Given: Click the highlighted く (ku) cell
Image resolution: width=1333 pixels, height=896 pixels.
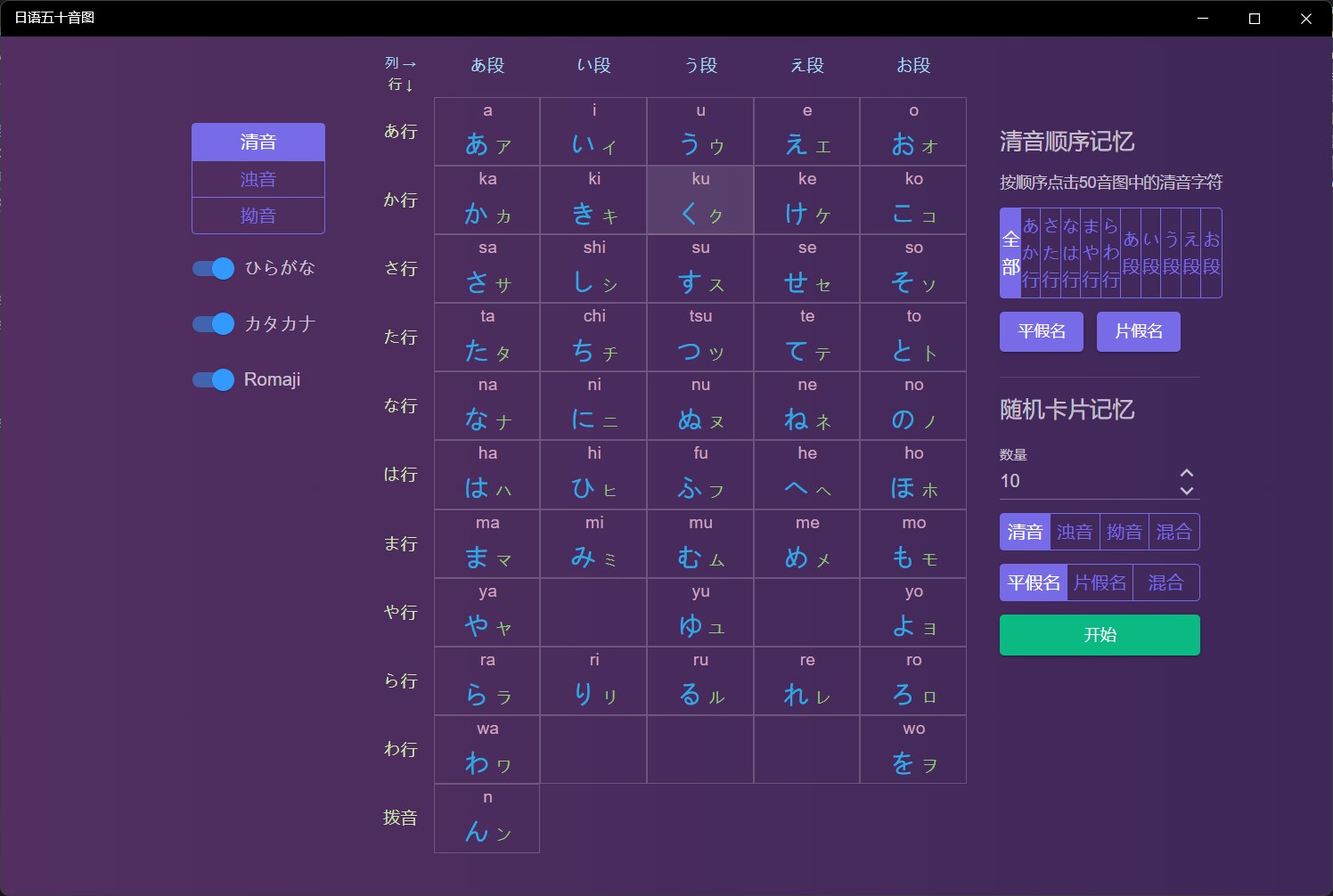Looking at the screenshot, I should [700, 200].
